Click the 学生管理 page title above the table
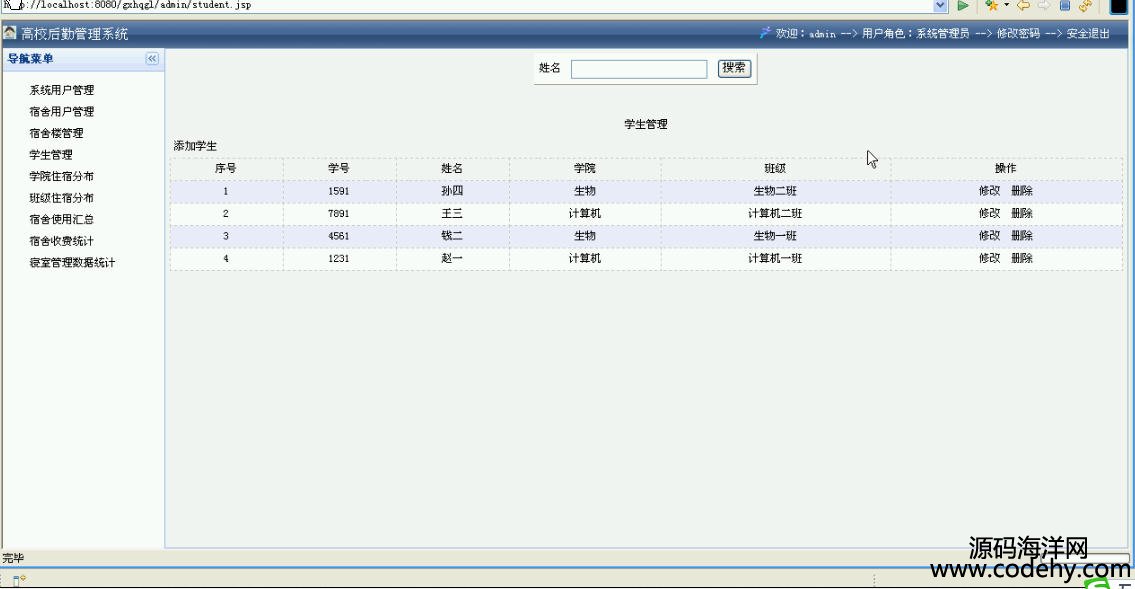This screenshot has width=1135, height=589. (x=646, y=124)
